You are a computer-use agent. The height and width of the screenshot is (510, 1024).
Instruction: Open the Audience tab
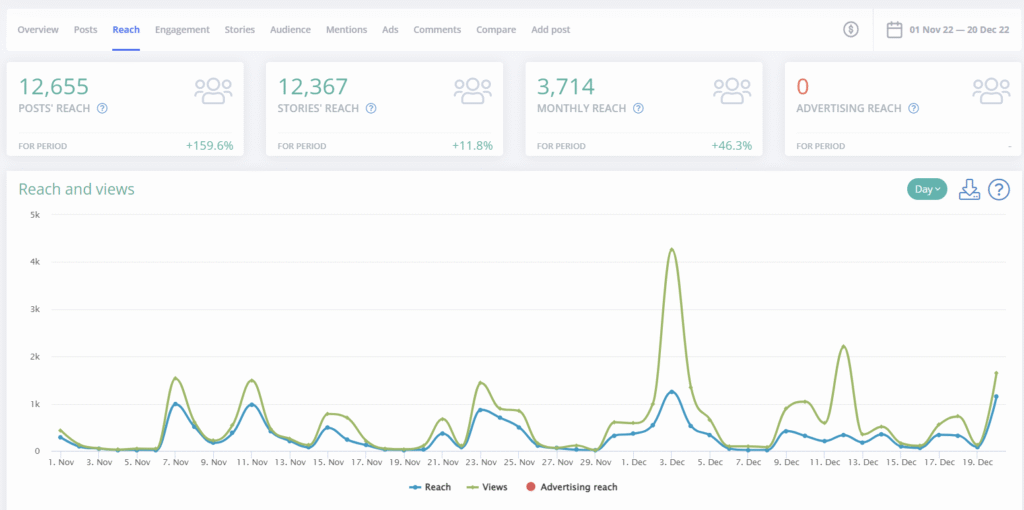[x=290, y=30]
